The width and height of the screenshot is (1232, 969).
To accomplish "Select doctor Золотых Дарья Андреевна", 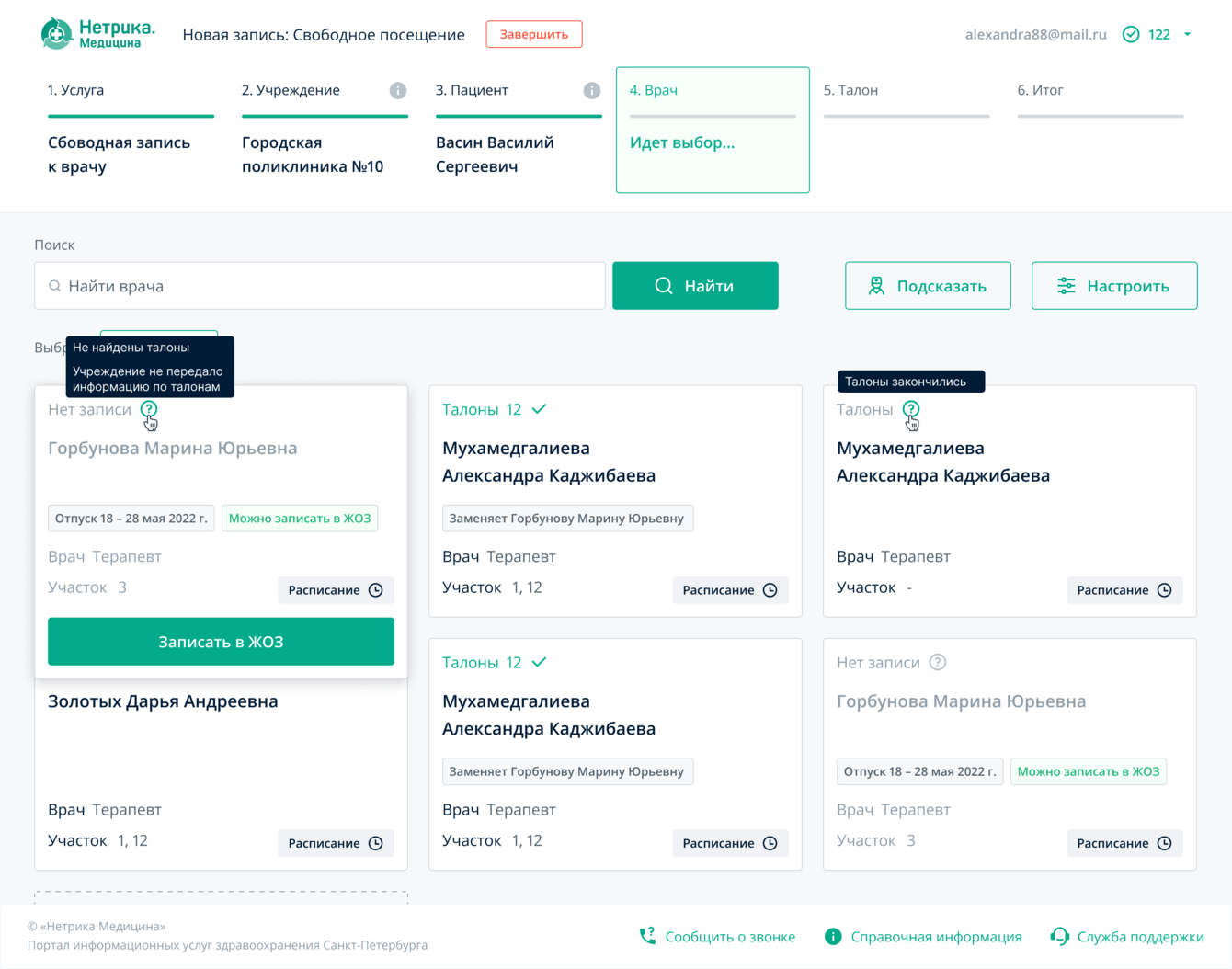I will 163,701.
